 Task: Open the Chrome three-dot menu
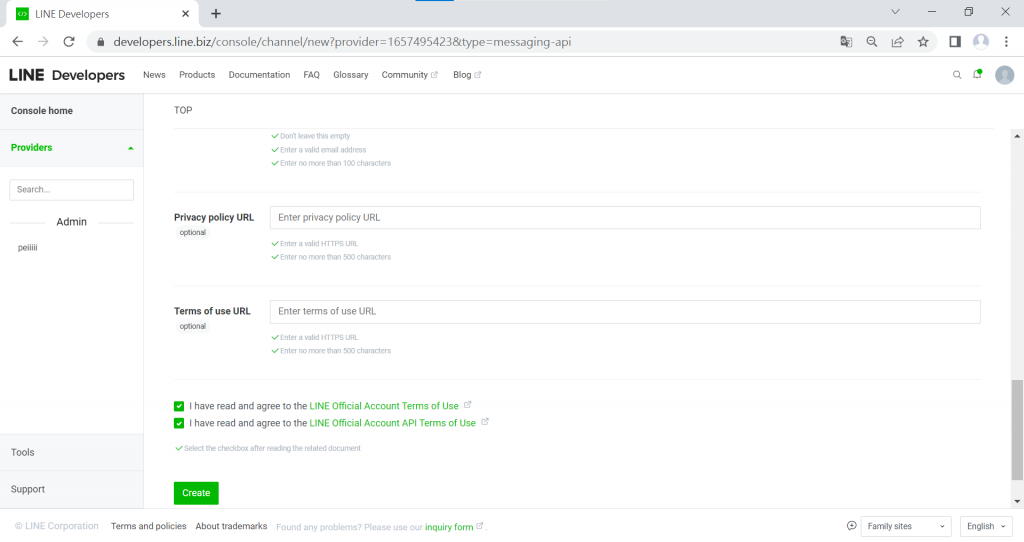tap(1006, 42)
